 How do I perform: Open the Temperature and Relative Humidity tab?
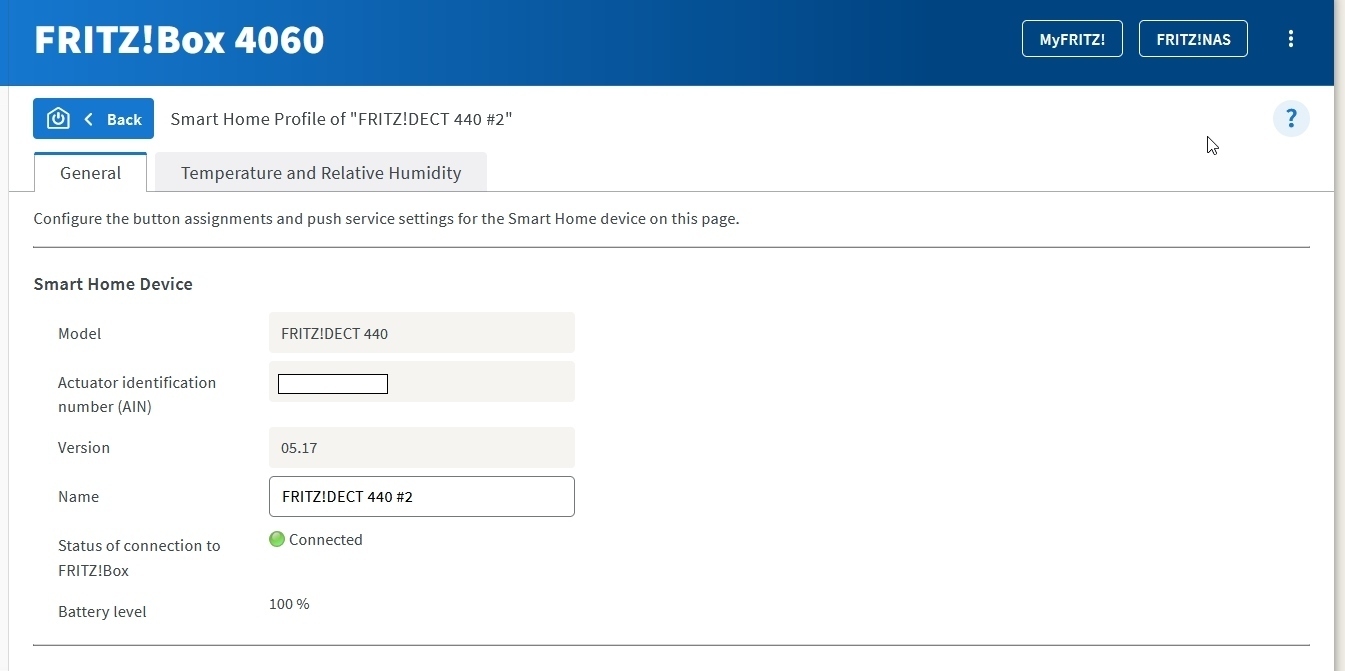click(x=321, y=172)
